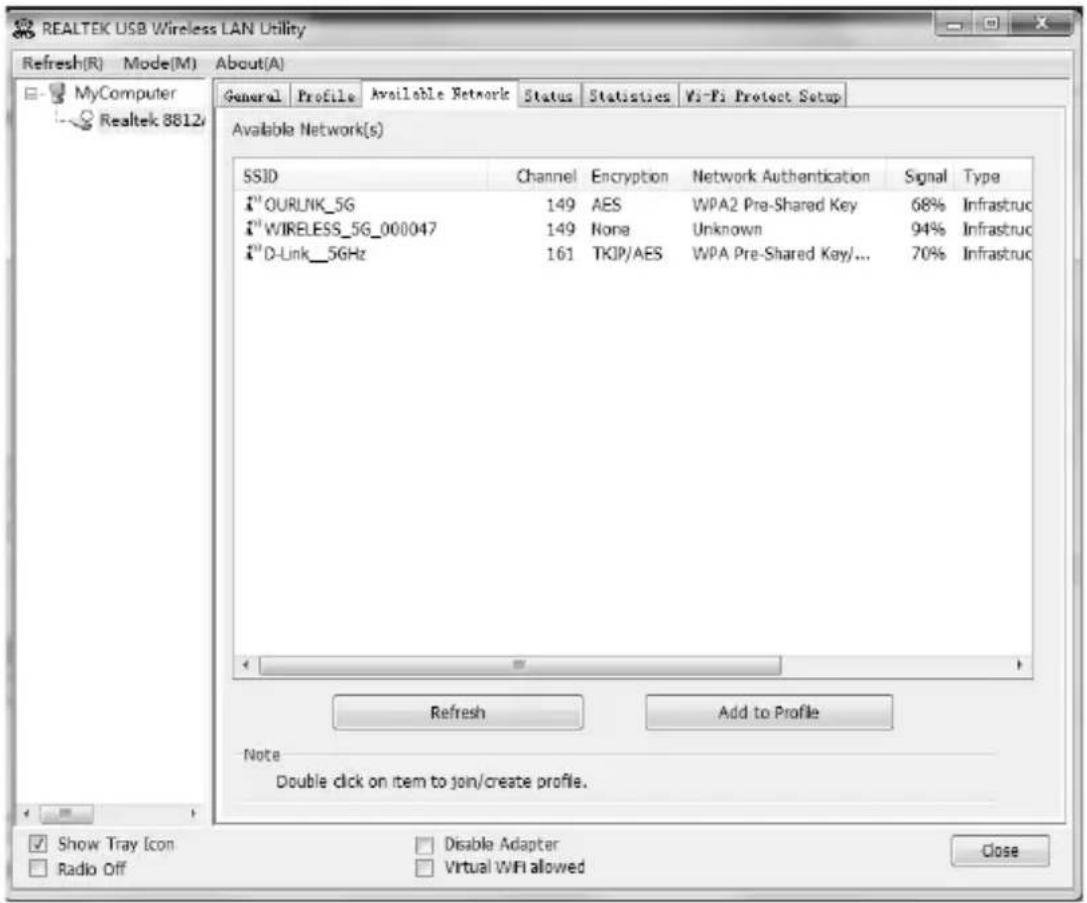Select the OURLINK_5G network row
This screenshot has width=1087, height=903.
[633, 204]
